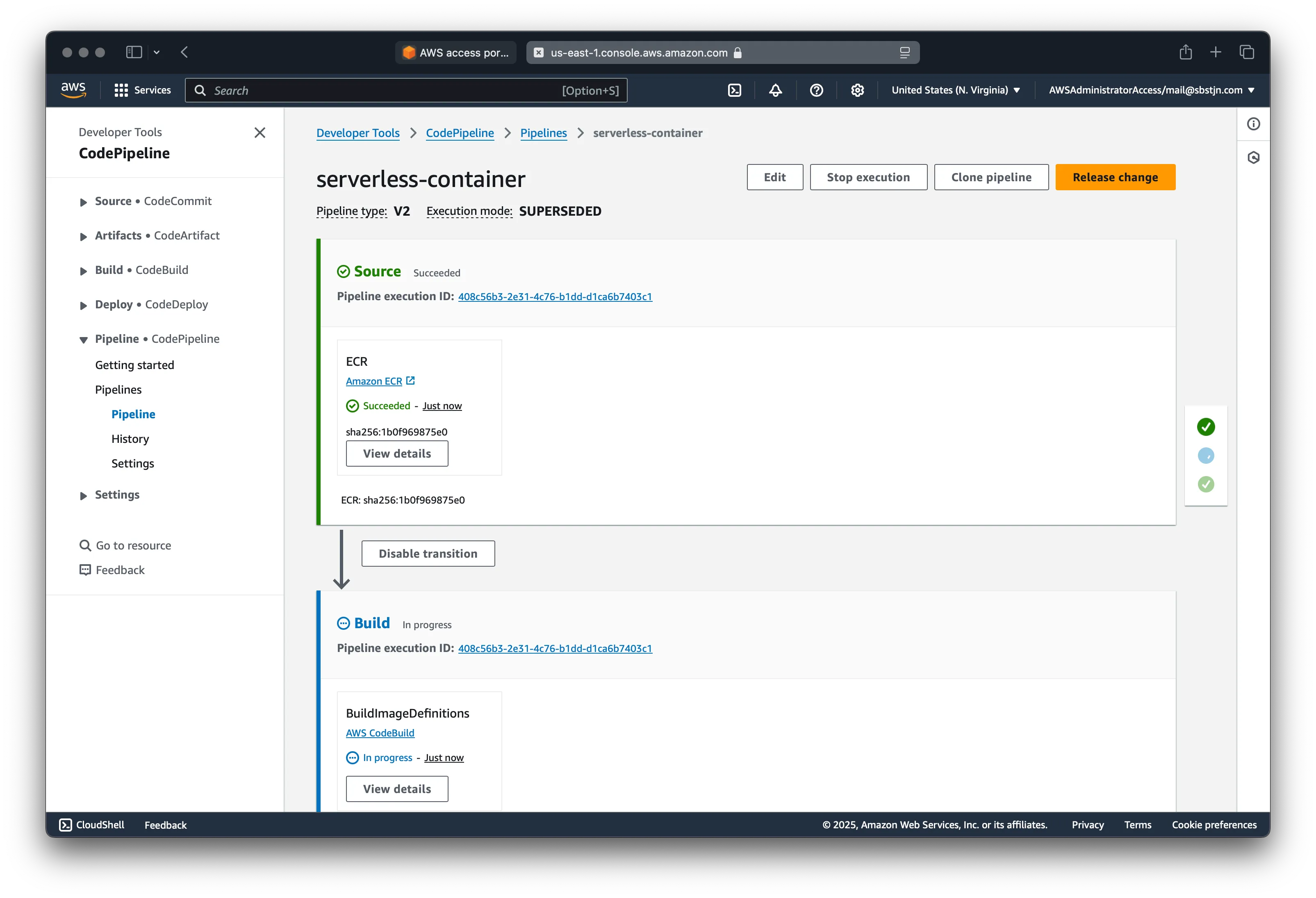
Task: Close the Developer Tools side navigation
Action: click(260, 132)
